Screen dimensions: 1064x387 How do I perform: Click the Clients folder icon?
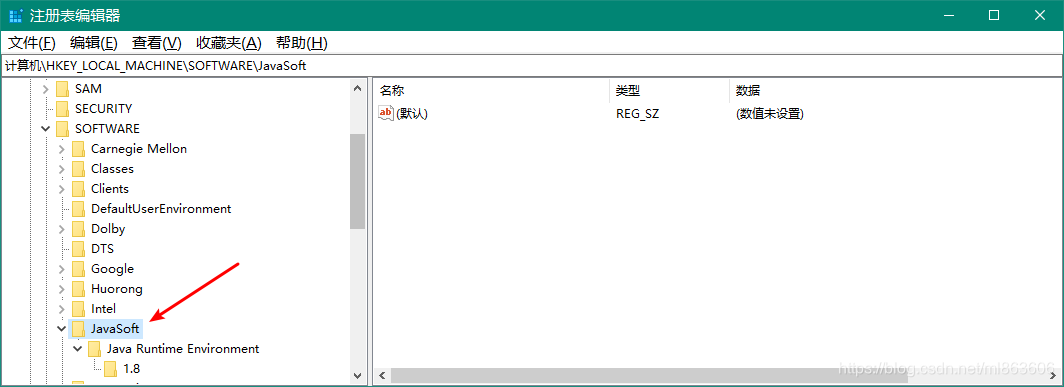[79, 189]
